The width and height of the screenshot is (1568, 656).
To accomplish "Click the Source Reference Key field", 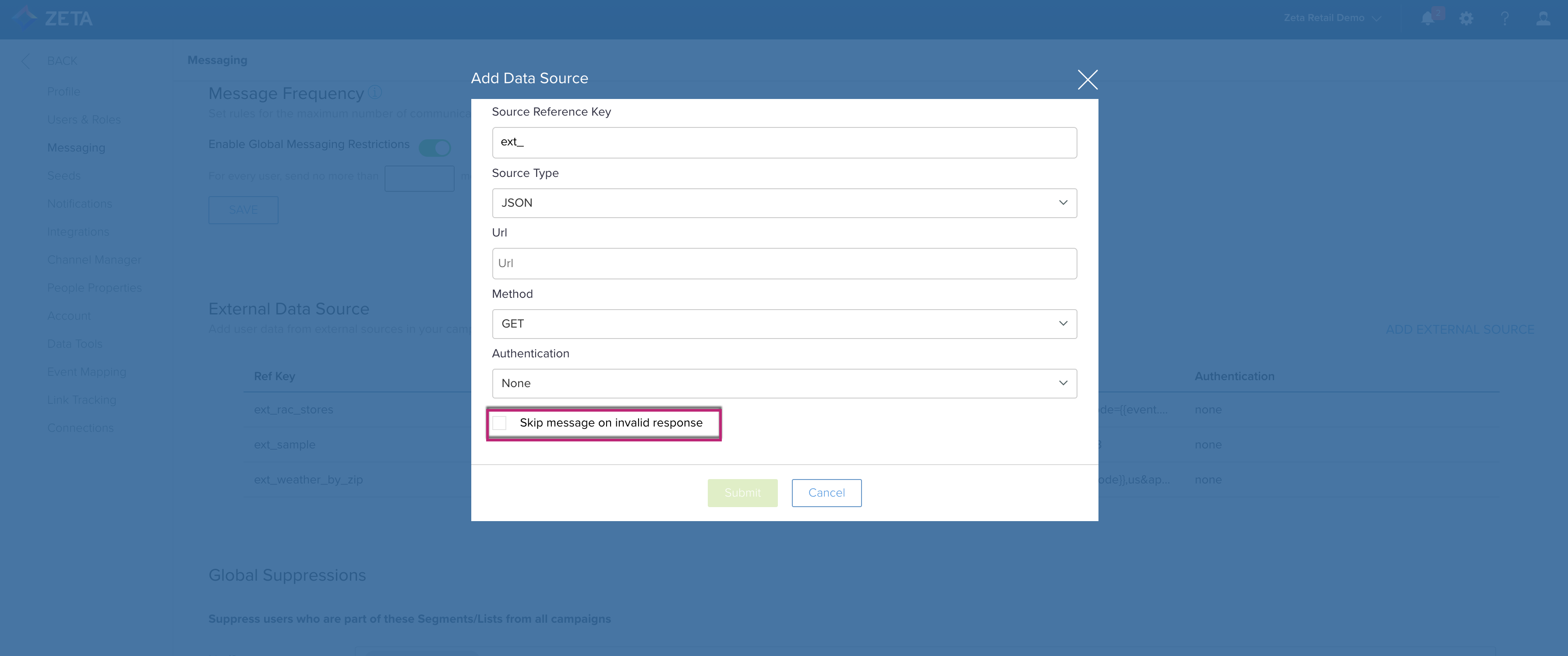I will (x=784, y=142).
